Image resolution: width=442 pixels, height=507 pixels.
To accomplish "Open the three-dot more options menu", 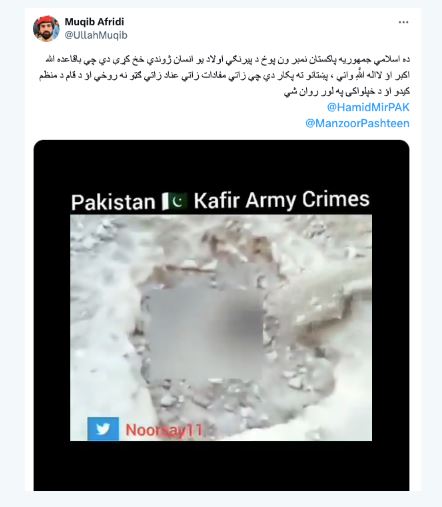I will click(x=403, y=22).
